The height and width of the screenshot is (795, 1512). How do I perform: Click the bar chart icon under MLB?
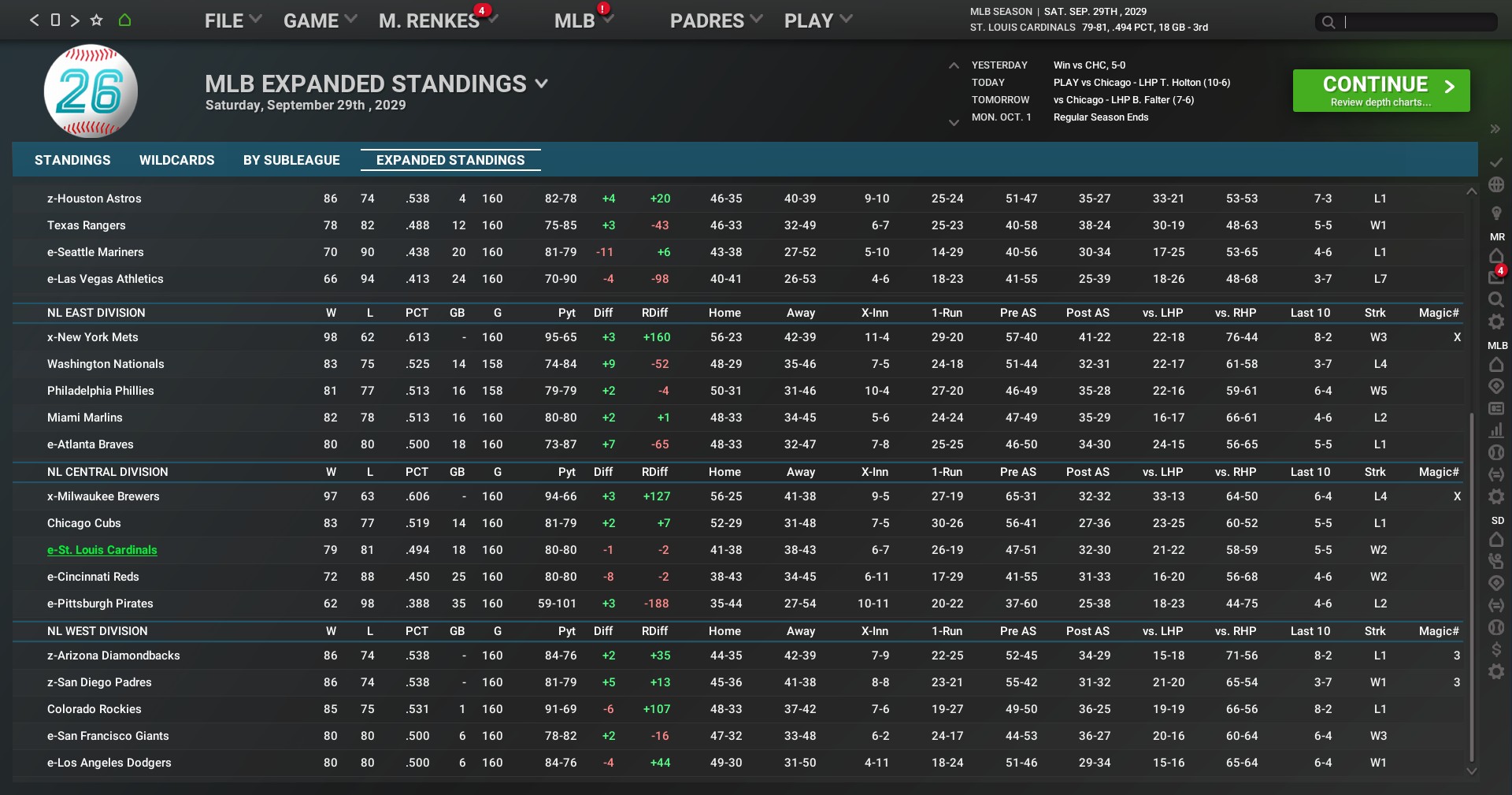(1496, 430)
